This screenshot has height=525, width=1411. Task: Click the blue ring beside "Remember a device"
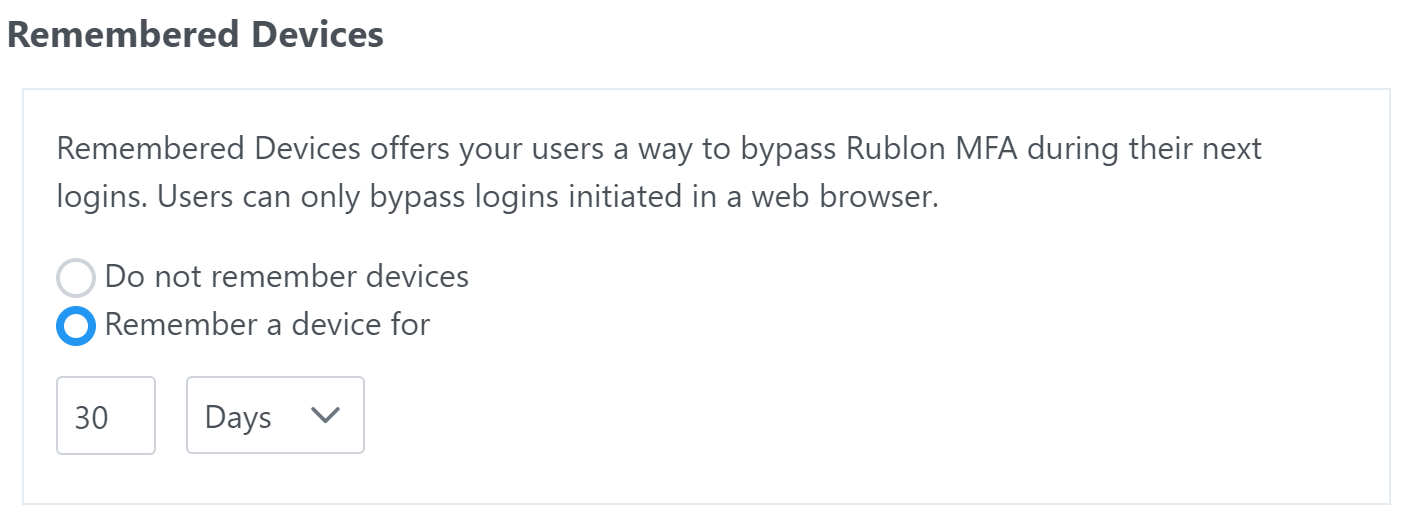pyautogui.click(x=76, y=326)
